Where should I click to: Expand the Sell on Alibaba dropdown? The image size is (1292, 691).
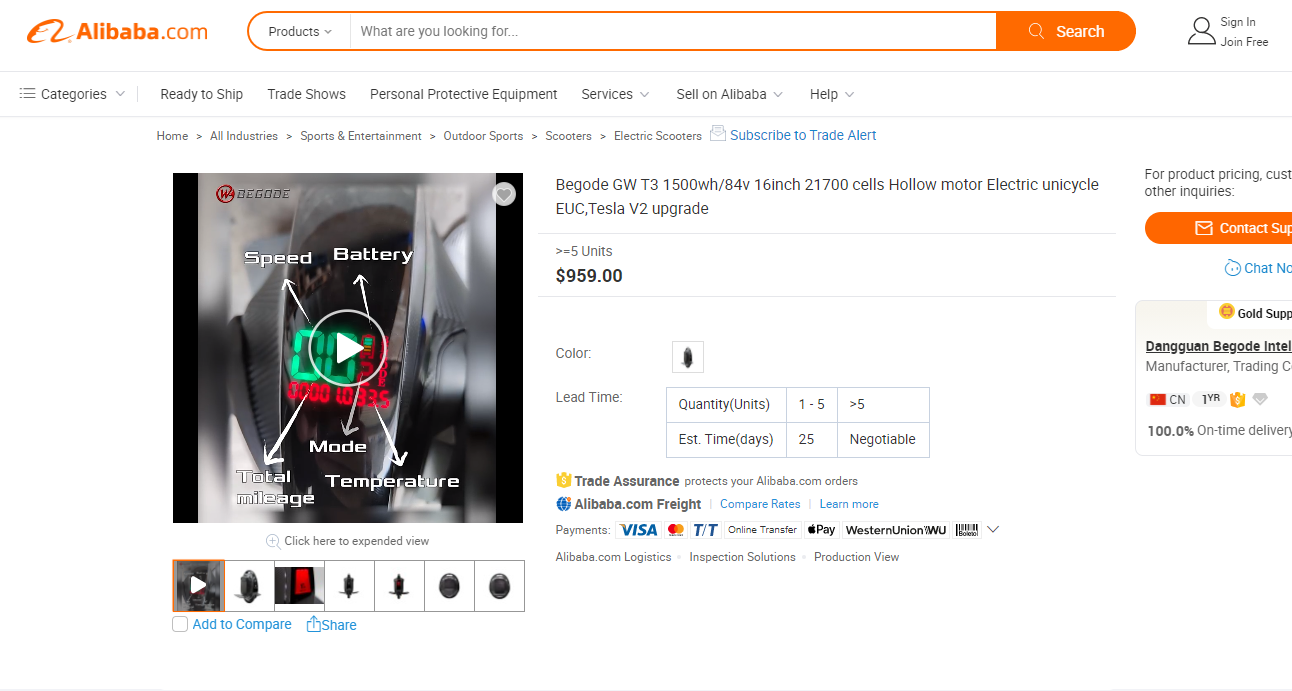click(729, 94)
